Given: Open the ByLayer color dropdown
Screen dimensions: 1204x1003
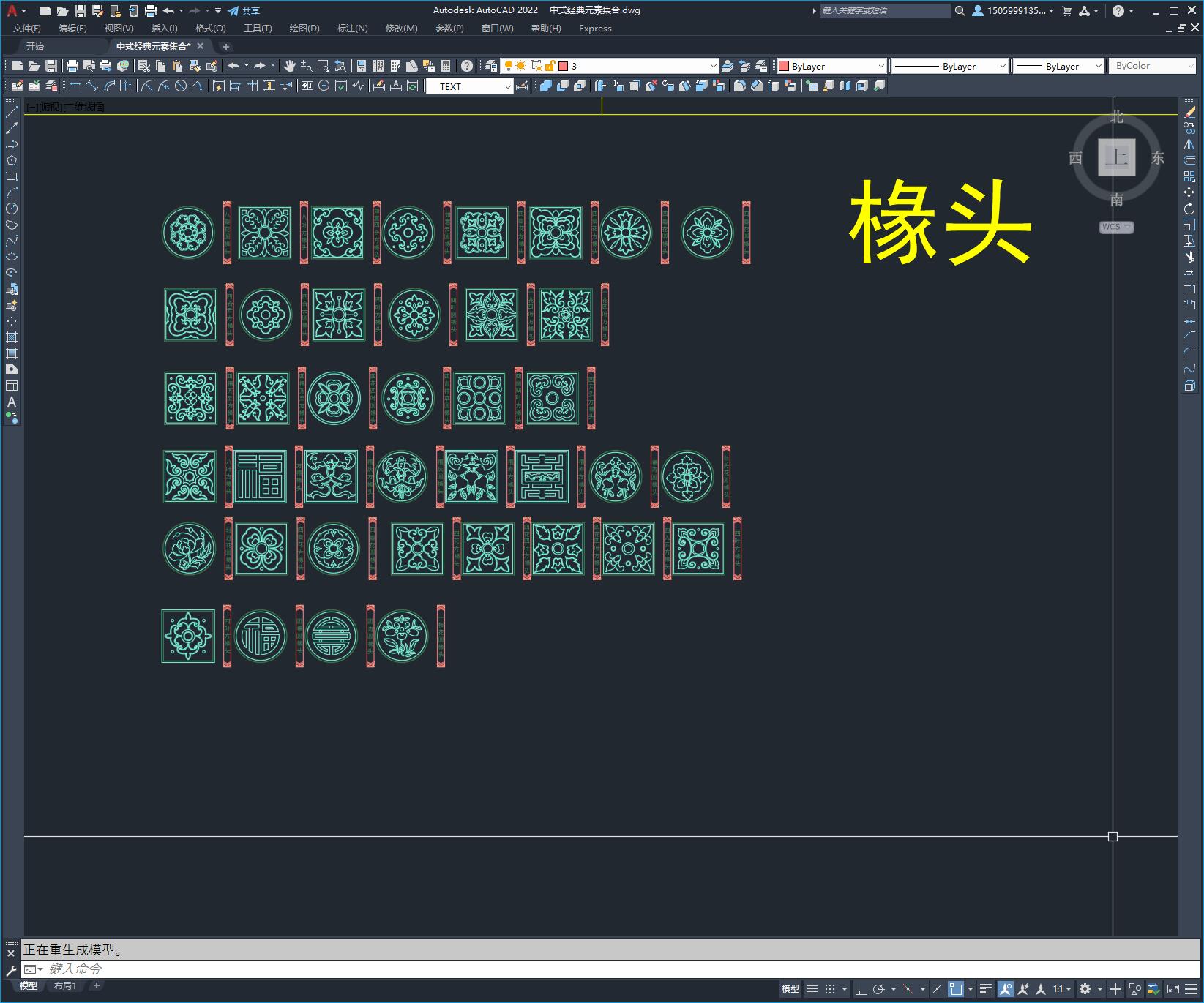Looking at the screenshot, I should (831, 66).
